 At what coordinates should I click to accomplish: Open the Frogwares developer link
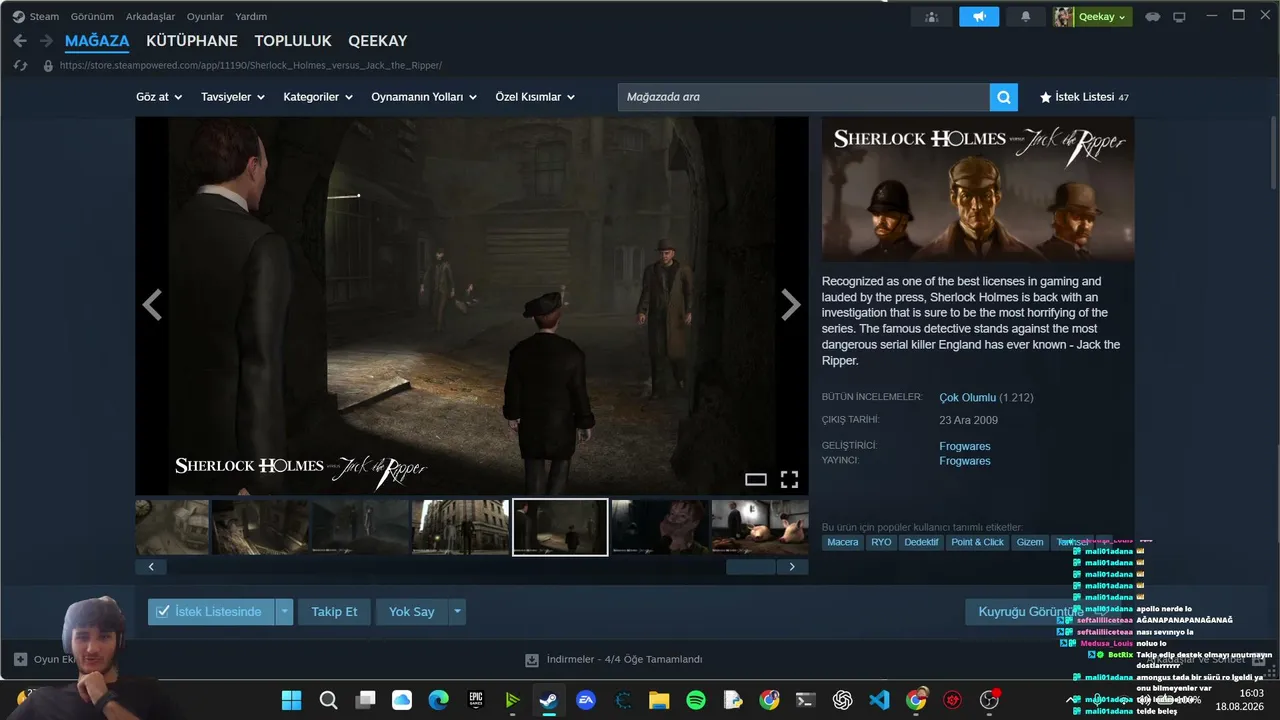(965, 446)
